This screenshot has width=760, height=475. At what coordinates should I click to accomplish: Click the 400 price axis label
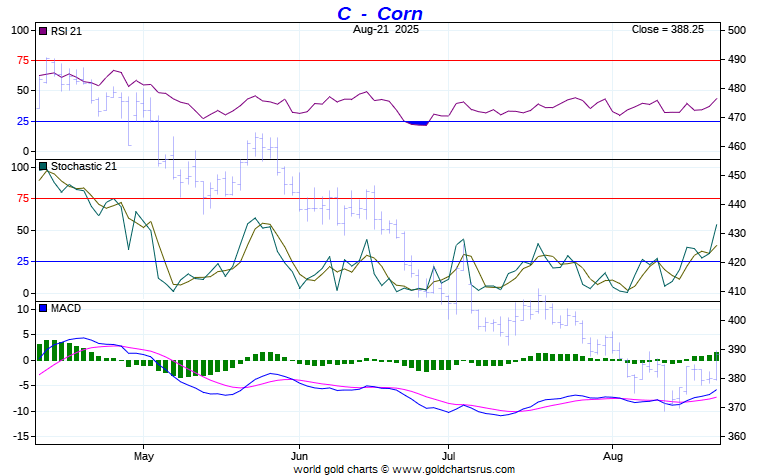point(736,320)
